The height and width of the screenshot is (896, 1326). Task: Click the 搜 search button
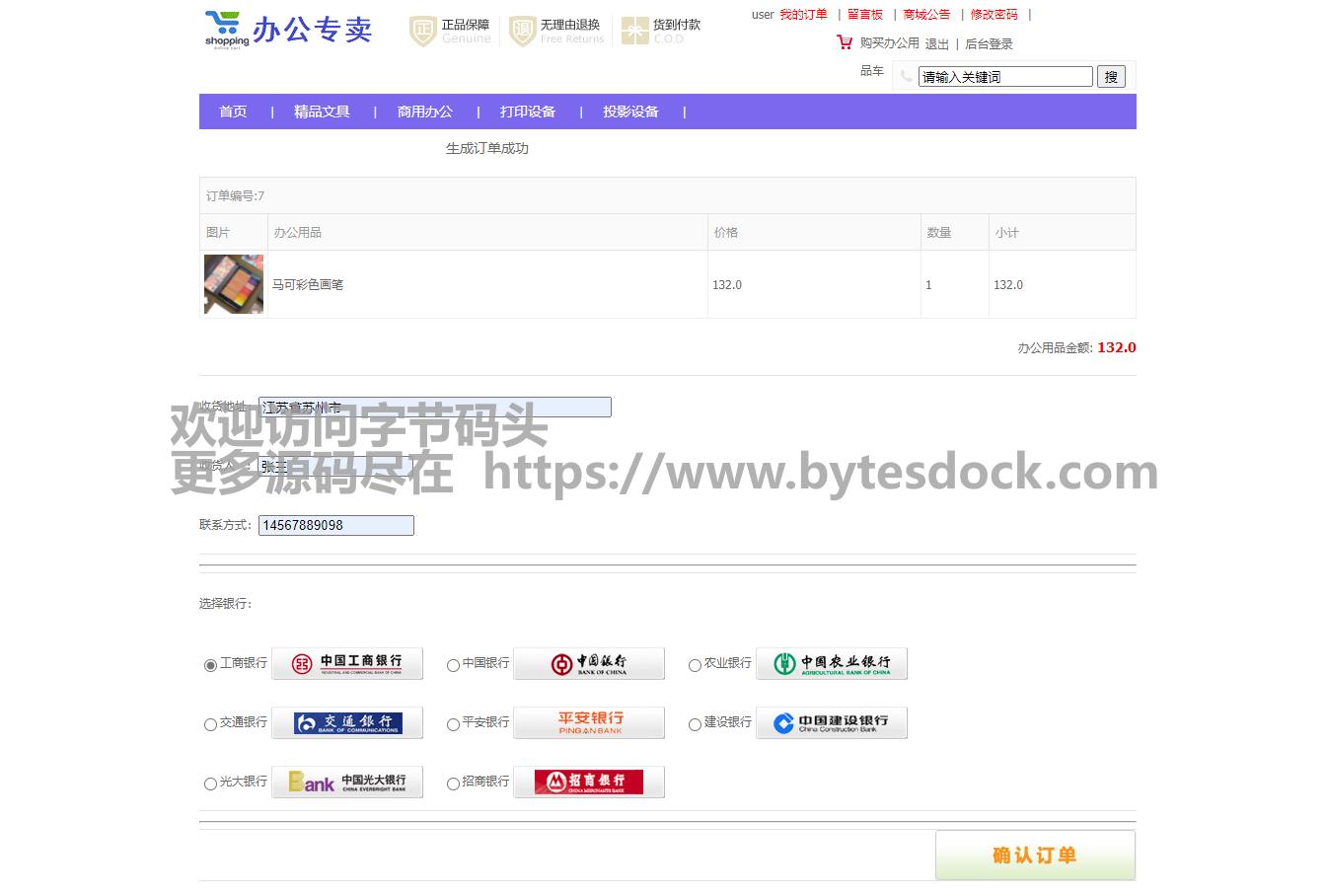click(x=1111, y=77)
